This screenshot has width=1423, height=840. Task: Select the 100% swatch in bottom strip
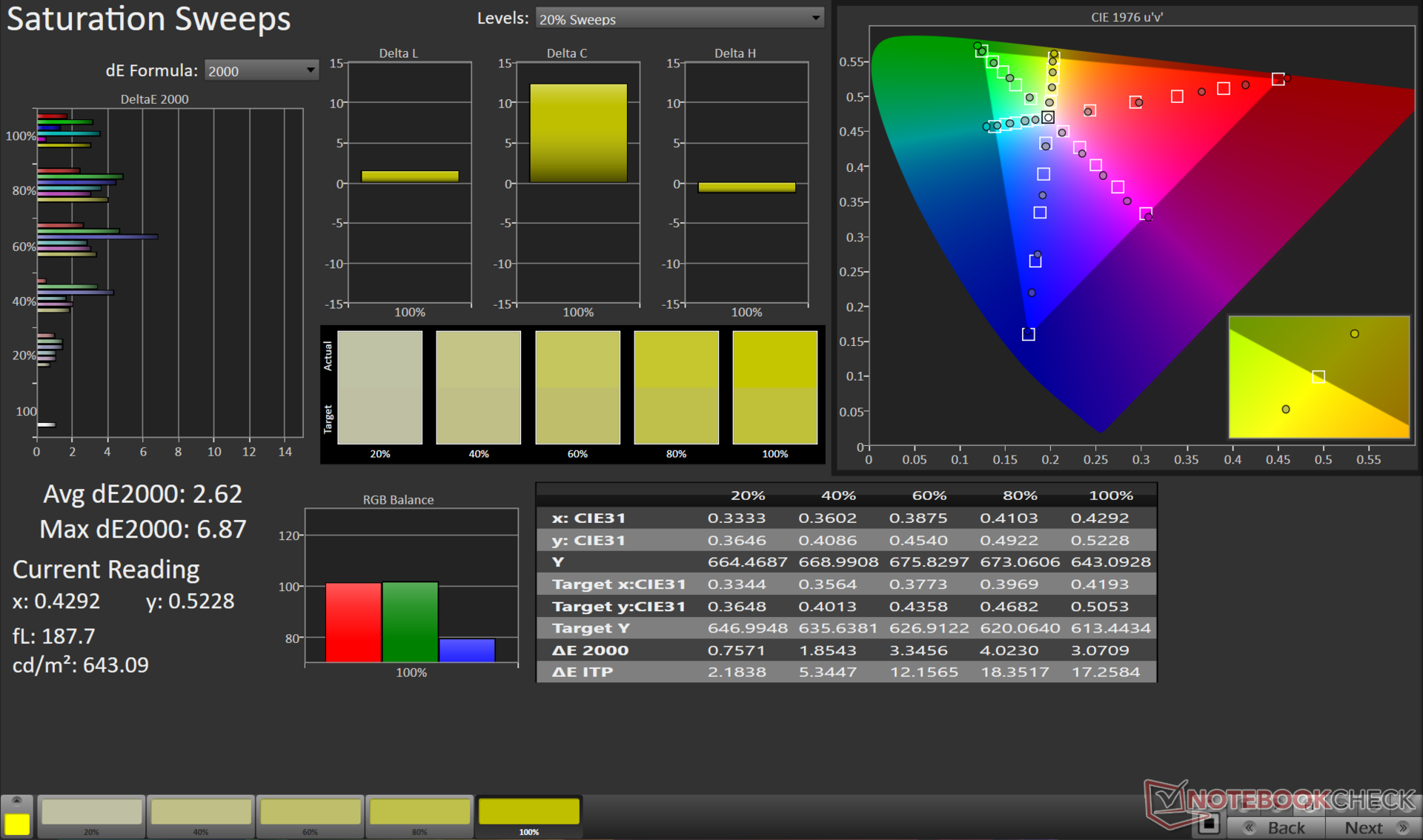coord(528,813)
